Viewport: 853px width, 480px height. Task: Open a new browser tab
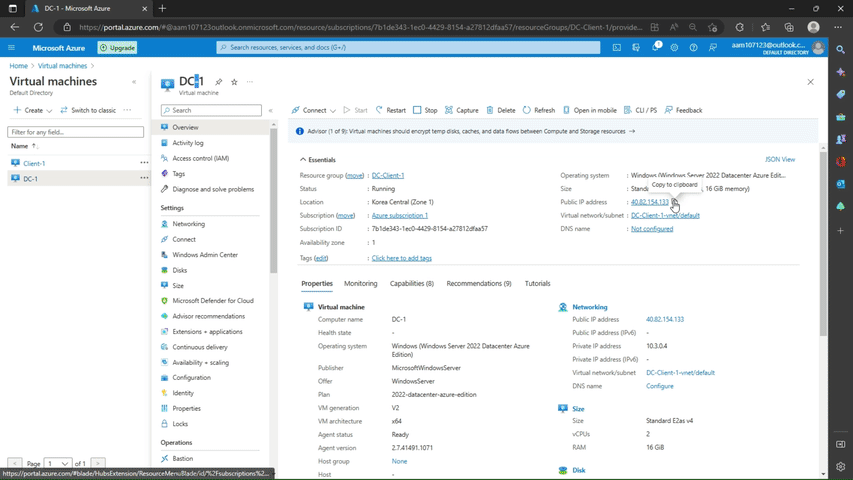tap(162, 9)
